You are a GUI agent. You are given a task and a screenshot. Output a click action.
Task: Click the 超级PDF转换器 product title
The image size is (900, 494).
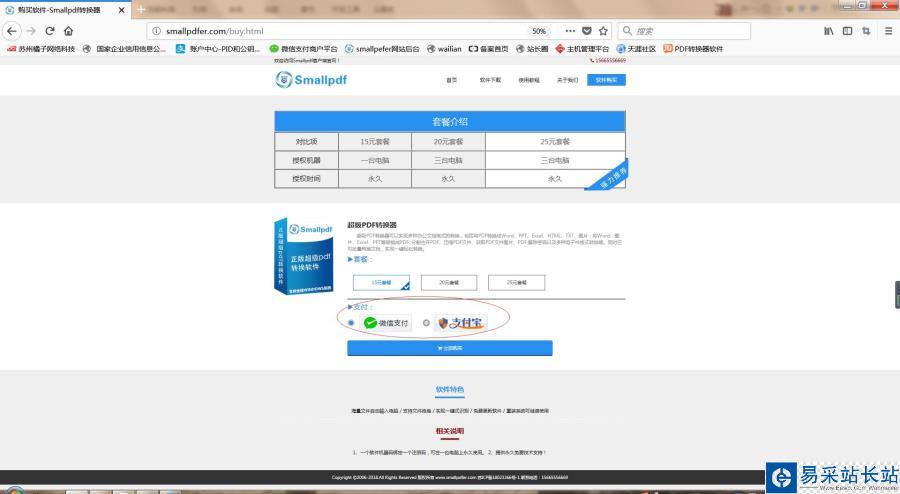point(372,225)
